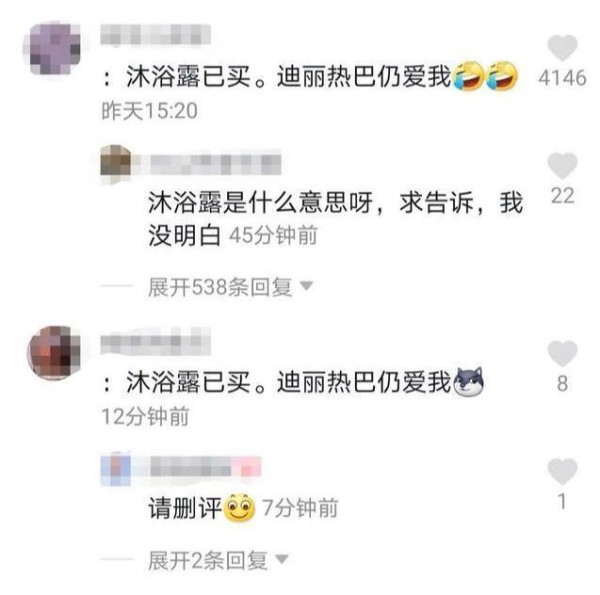
Task: Open the 请删评 replier's blurred username
Action: pyautogui.click(x=205, y=467)
